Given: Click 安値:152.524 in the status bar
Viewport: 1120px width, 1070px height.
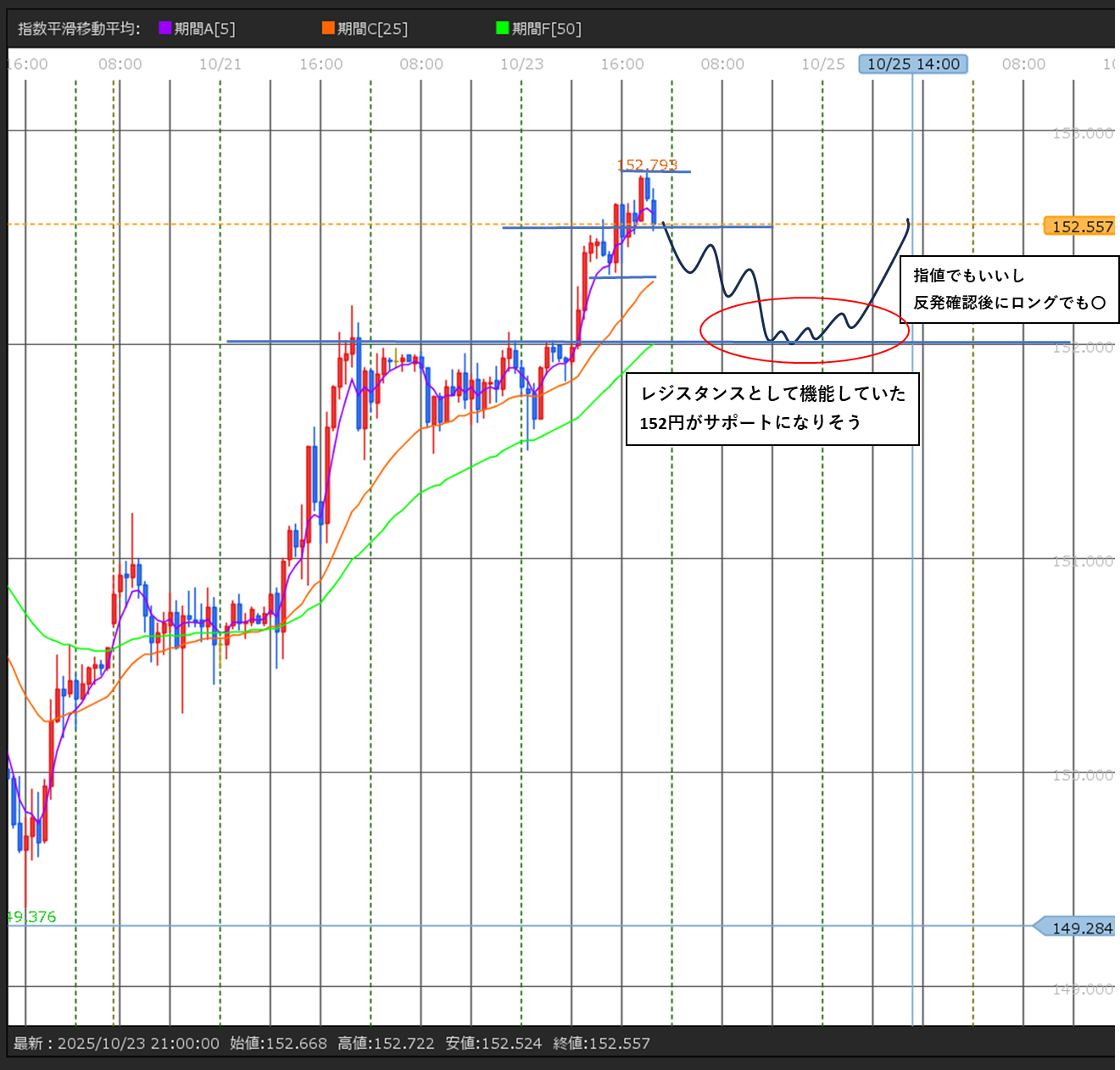Looking at the screenshot, I should (x=493, y=1043).
